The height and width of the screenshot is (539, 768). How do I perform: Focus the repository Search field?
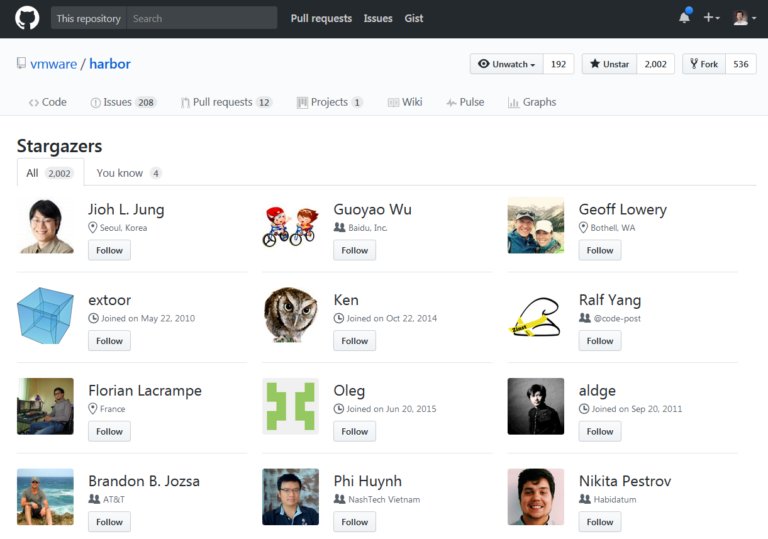(201, 19)
